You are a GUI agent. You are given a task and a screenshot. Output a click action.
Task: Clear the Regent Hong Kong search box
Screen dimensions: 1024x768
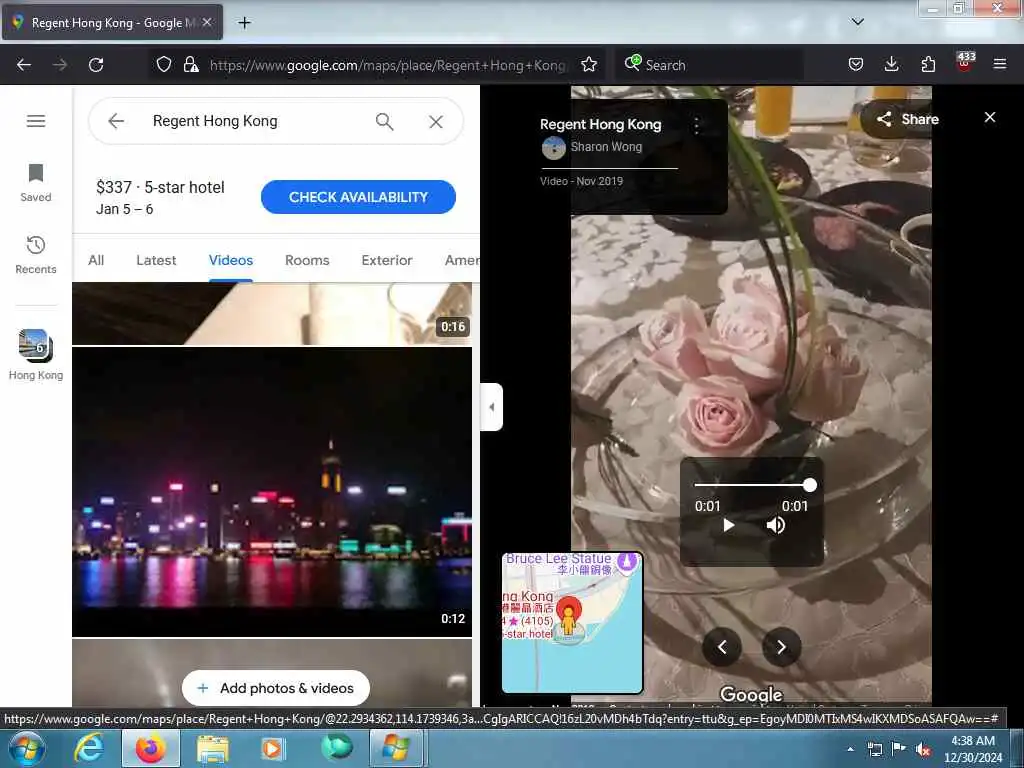[436, 121]
